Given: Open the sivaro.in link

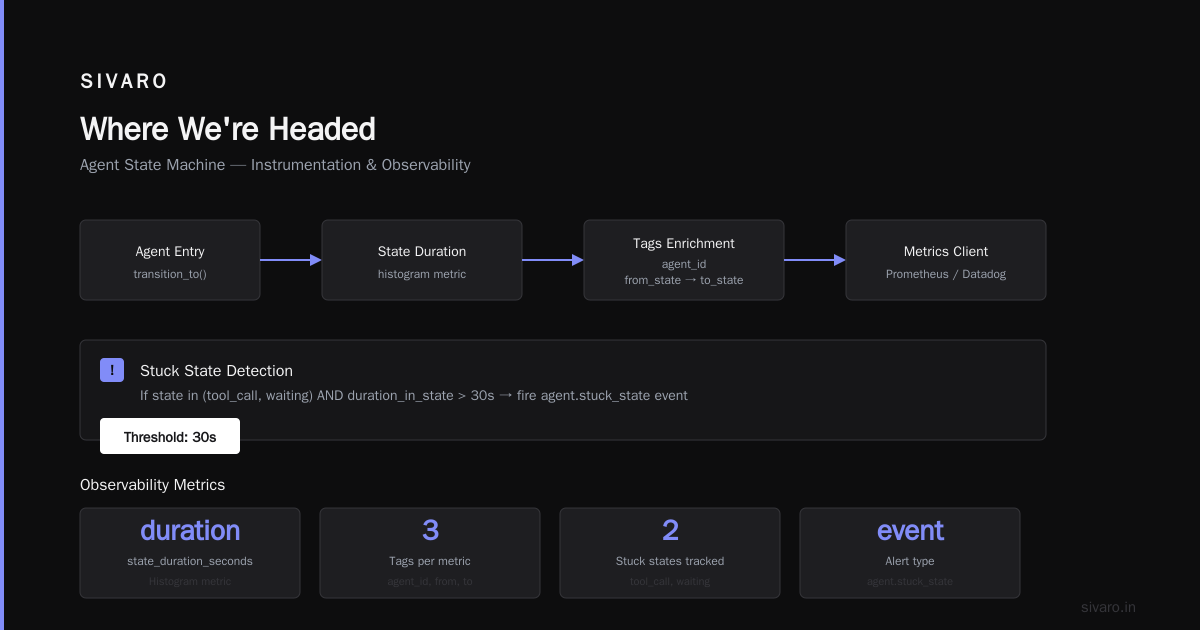Looking at the screenshot, I should click(x=1108, y=607).
